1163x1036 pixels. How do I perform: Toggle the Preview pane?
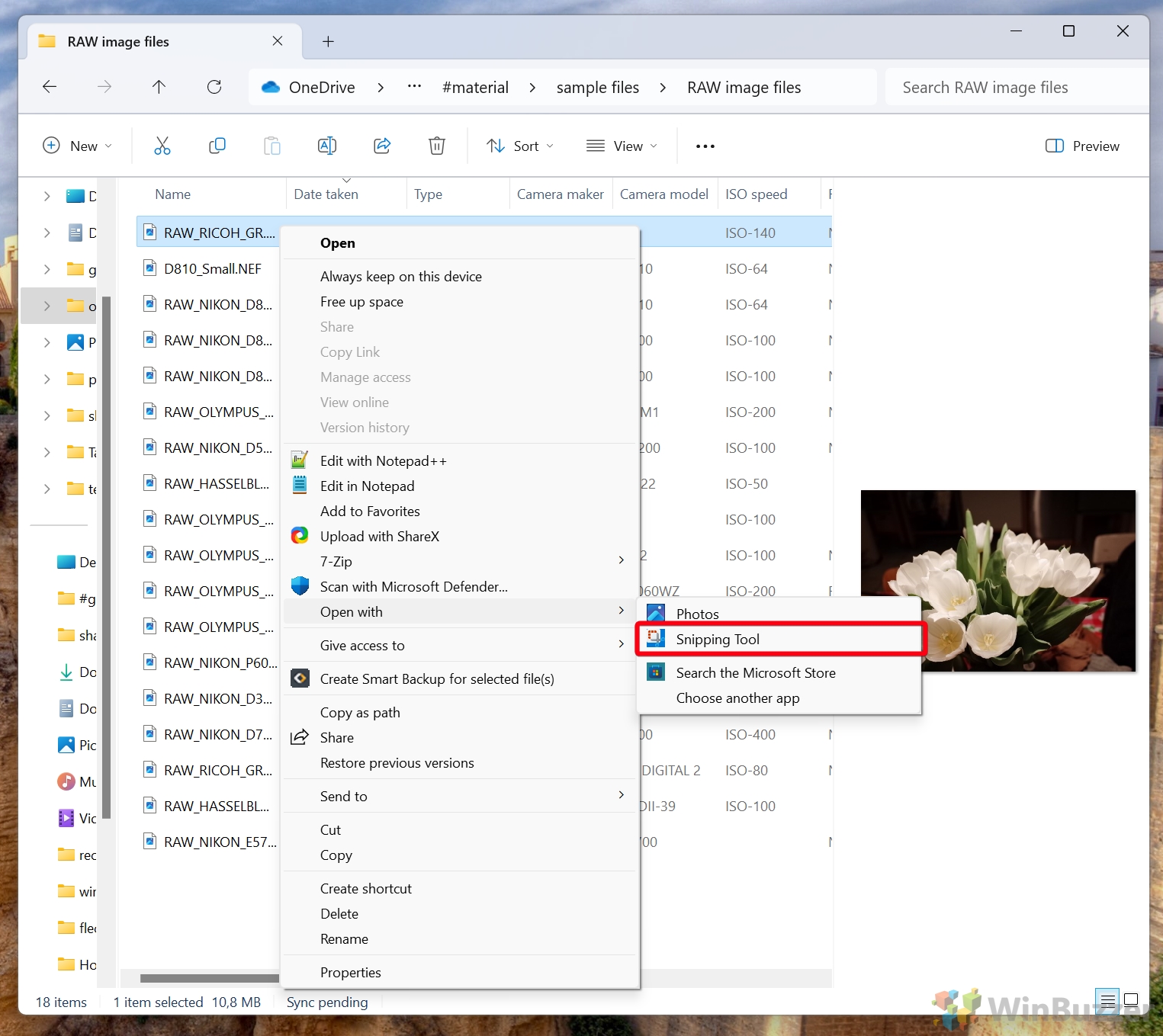[1082, 146]
